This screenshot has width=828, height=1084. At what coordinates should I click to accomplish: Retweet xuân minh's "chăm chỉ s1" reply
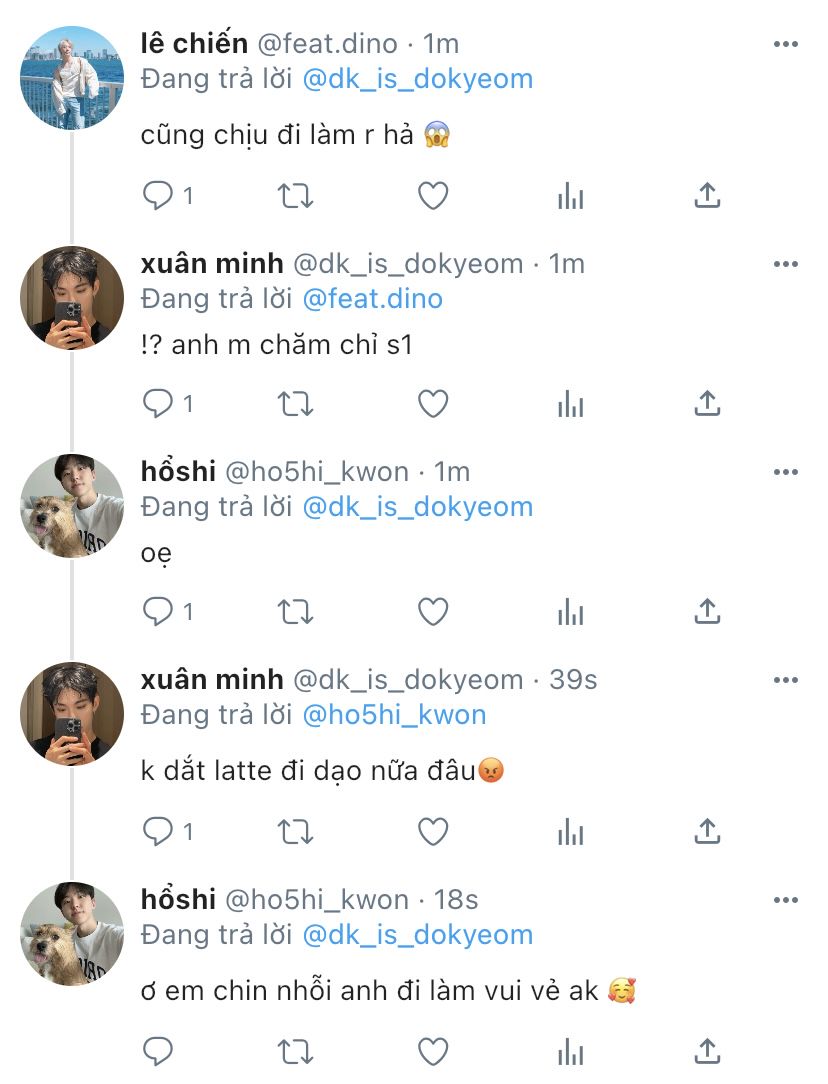(295, 403)
